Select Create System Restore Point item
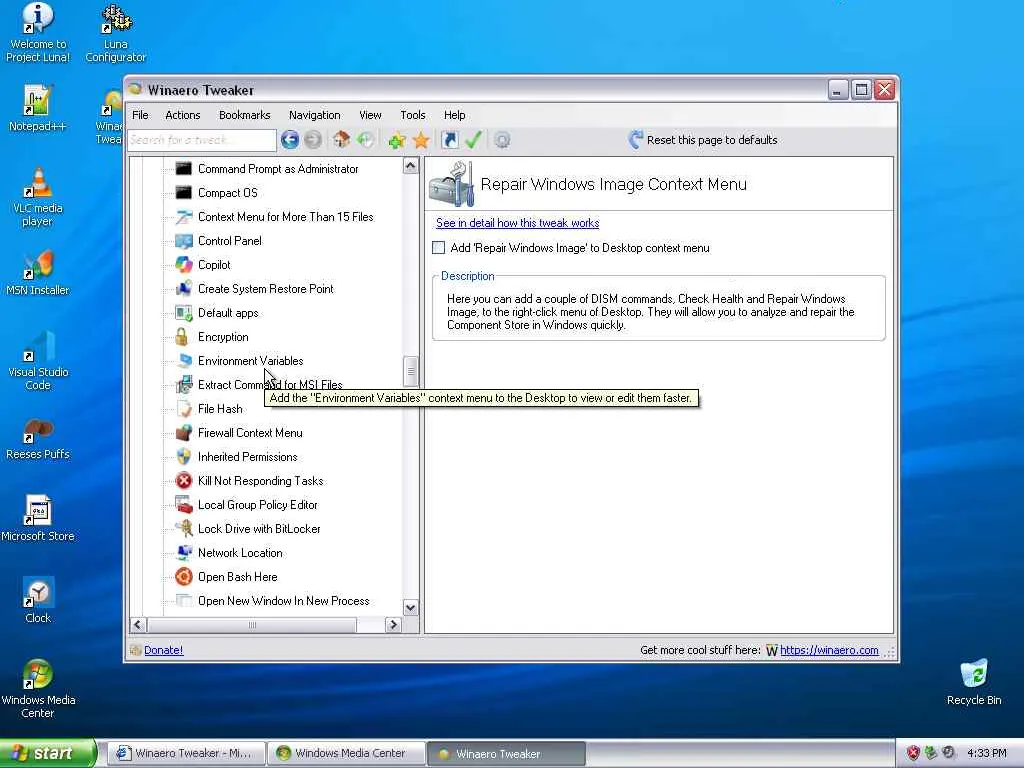 point(265,289)
